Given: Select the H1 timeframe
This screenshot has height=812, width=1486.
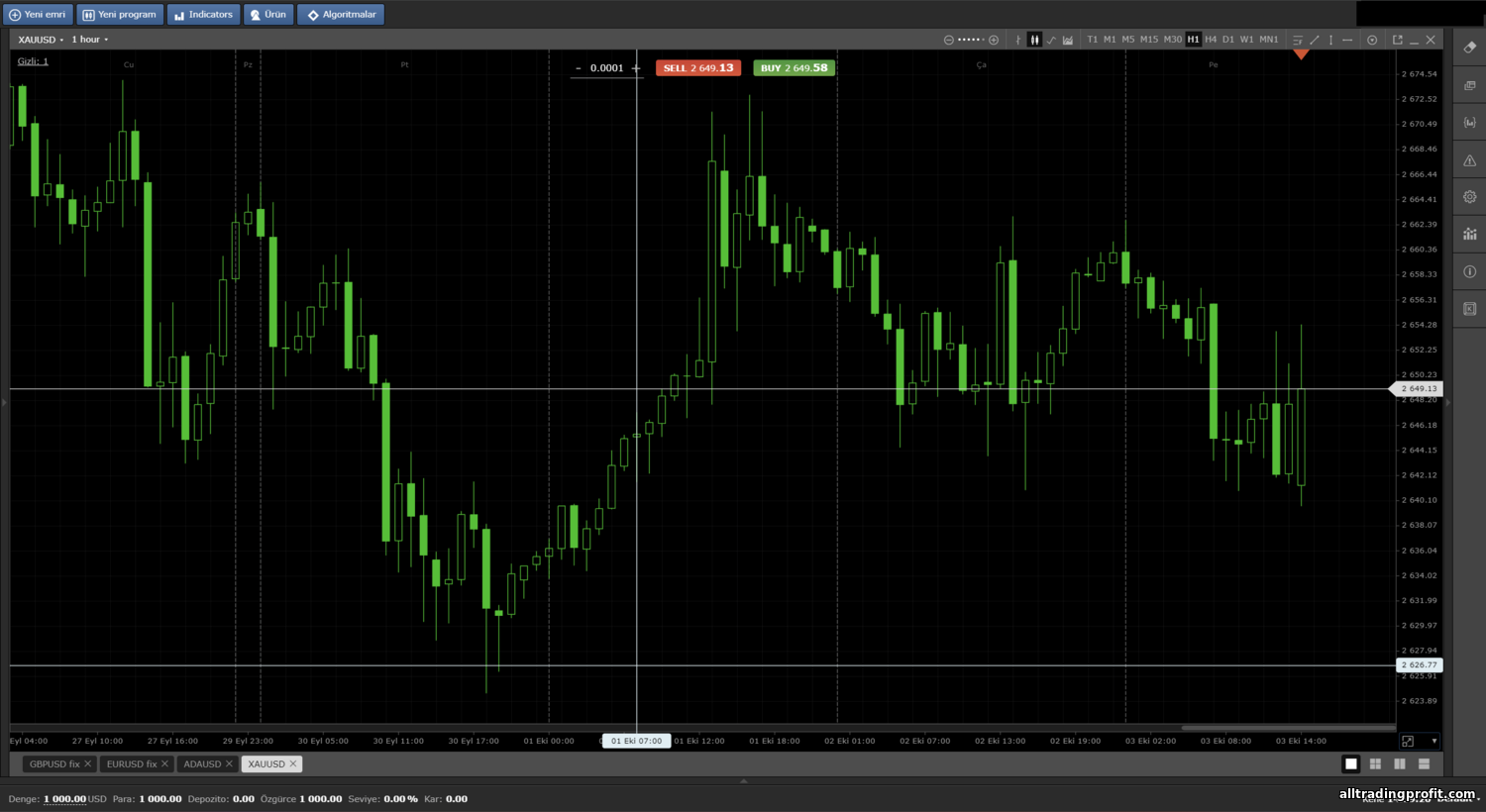Looking at the screenshot, I should (1193, 40).
